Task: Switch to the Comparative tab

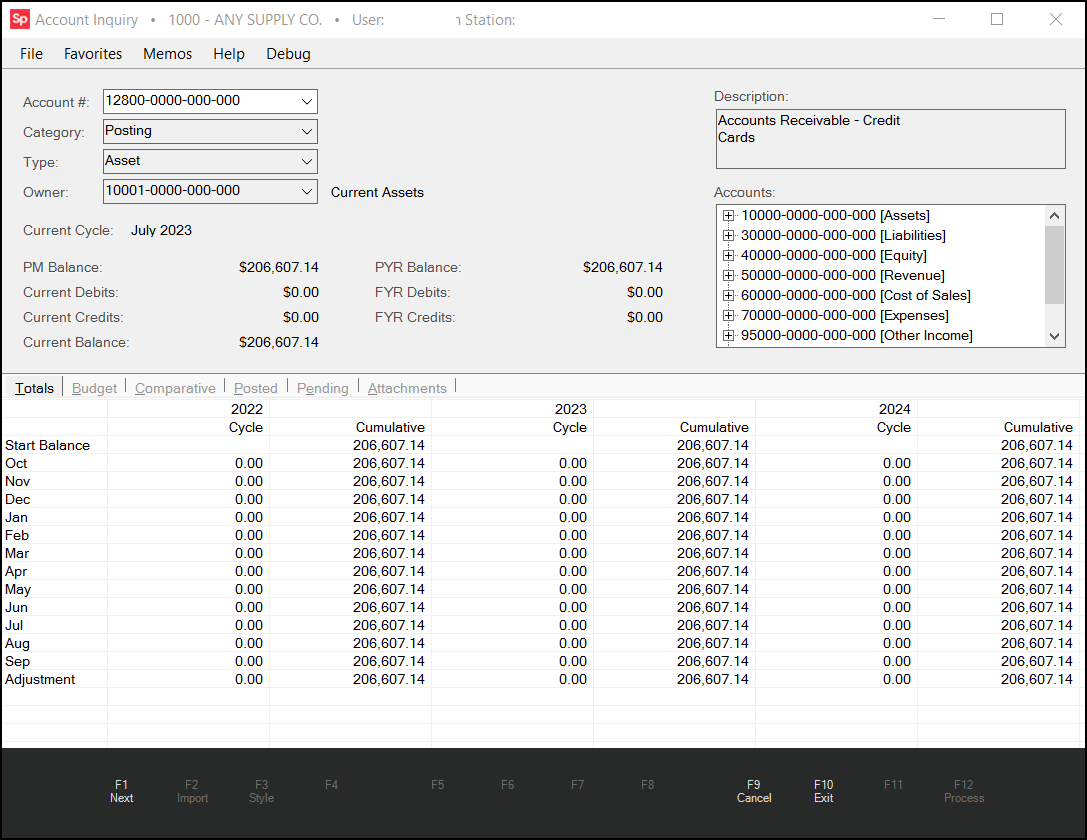Action: (174, 387)
